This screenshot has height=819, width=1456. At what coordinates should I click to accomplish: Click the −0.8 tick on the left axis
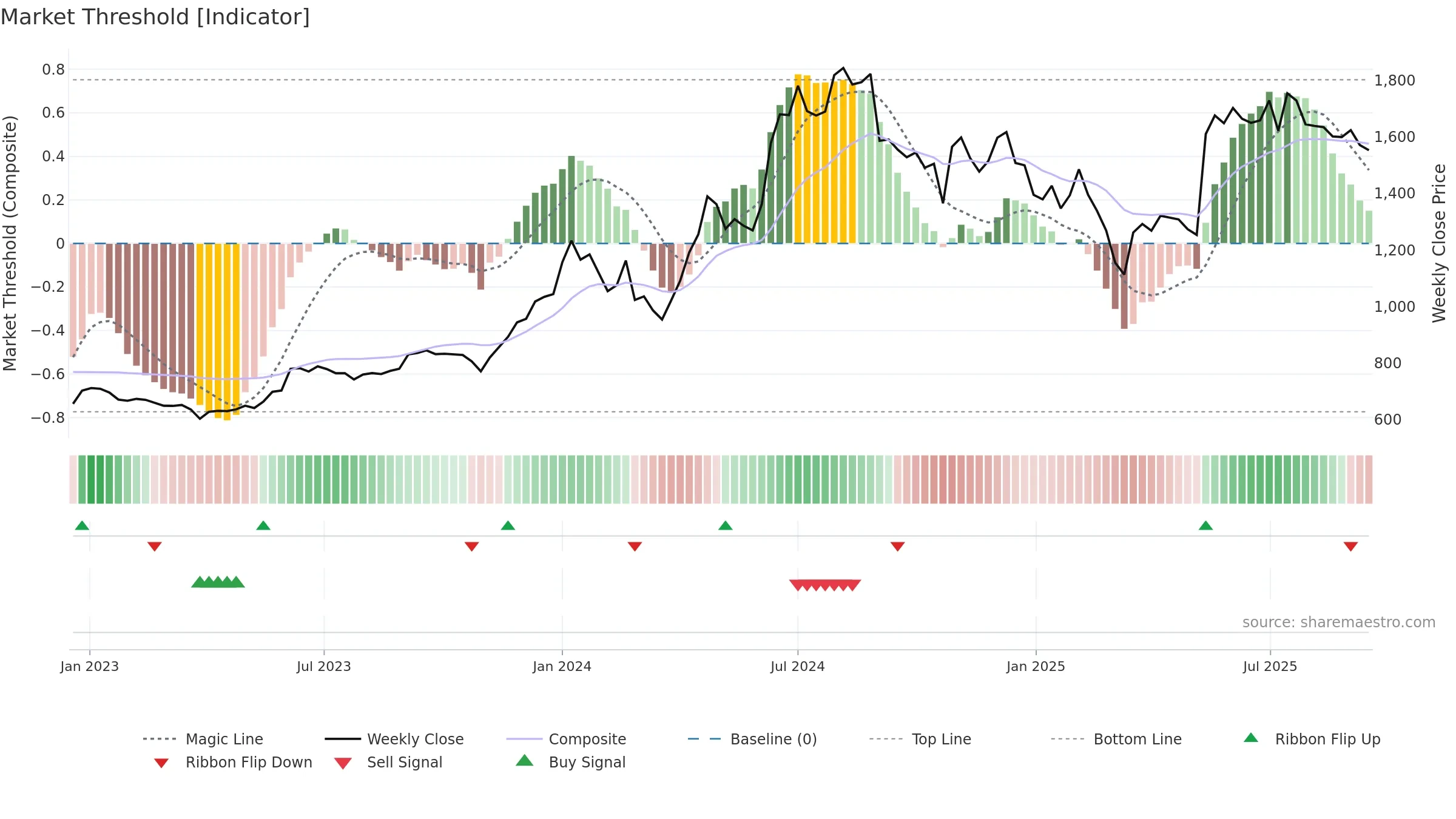pyautogui.click(x=48, y=417)
